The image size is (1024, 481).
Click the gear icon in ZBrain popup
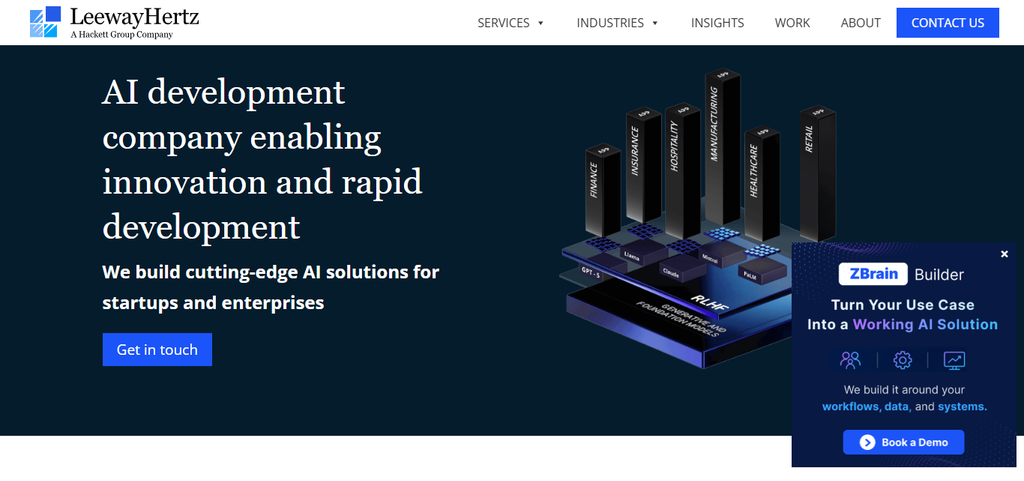[903, 360]
